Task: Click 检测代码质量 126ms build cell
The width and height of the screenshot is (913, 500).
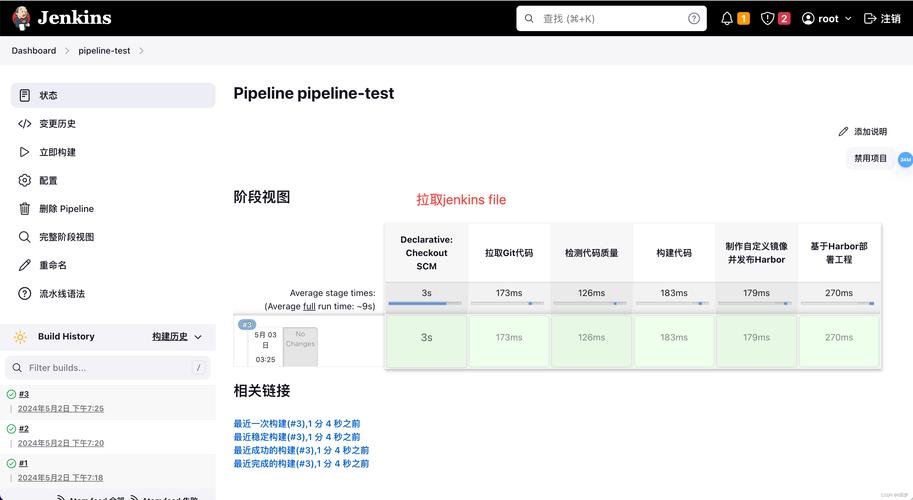Action: (592, 341)
